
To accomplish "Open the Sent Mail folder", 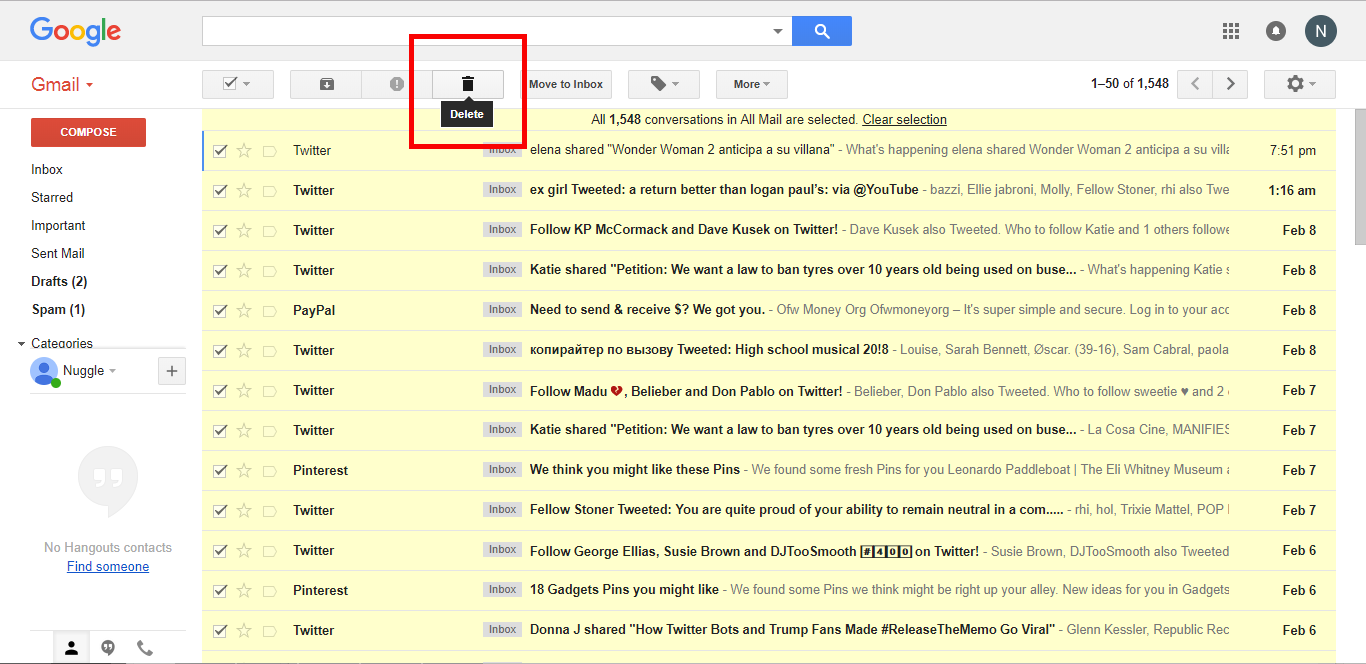I will [x=58, y=253].
